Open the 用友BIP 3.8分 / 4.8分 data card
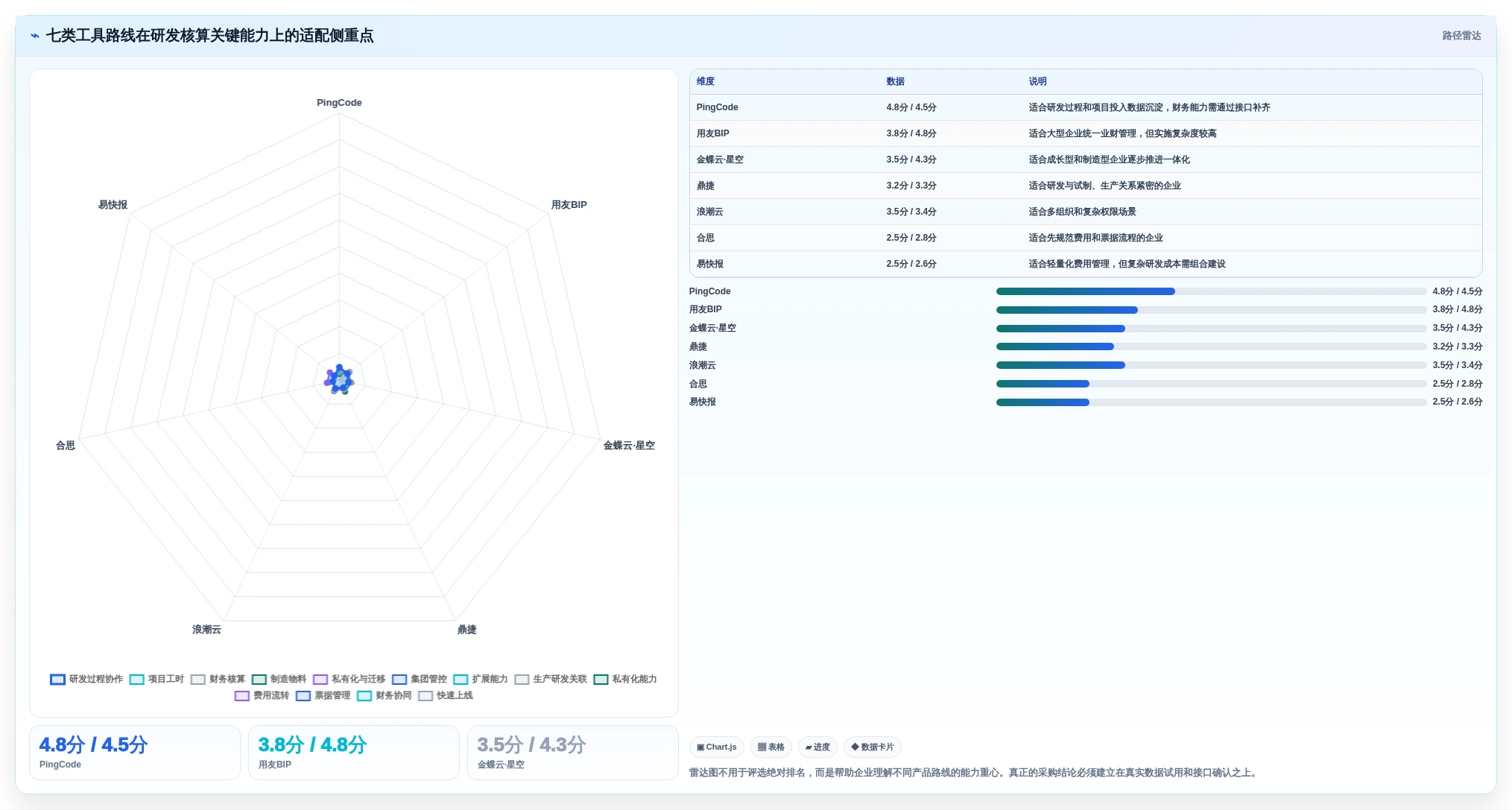 click(354, 753)
